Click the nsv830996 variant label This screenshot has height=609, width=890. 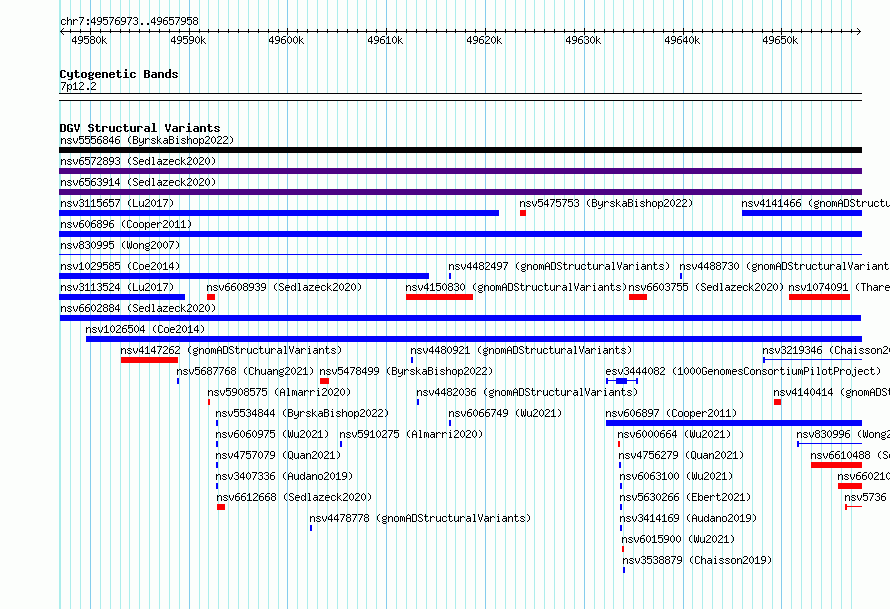click(843, 434)
